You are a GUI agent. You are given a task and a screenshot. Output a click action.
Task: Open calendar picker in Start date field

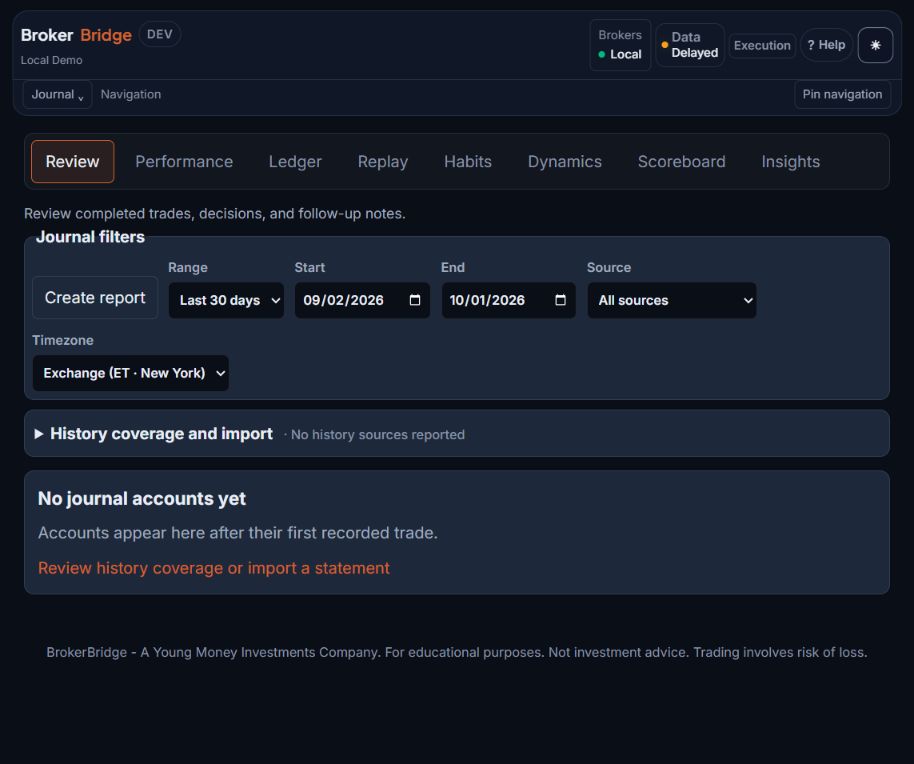(414, 300)
